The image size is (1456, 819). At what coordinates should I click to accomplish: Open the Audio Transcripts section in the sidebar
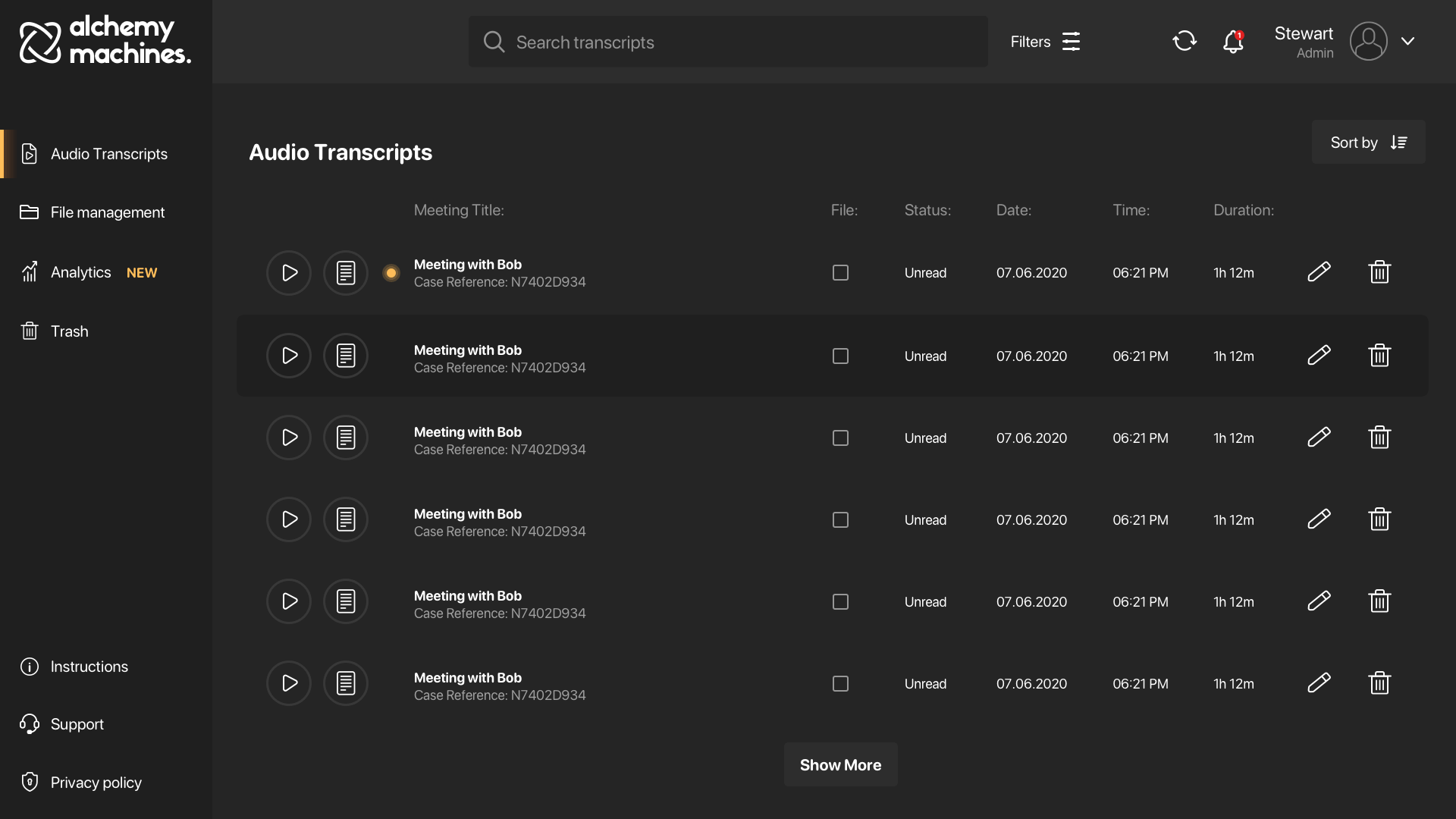click(x=108, y=154)
